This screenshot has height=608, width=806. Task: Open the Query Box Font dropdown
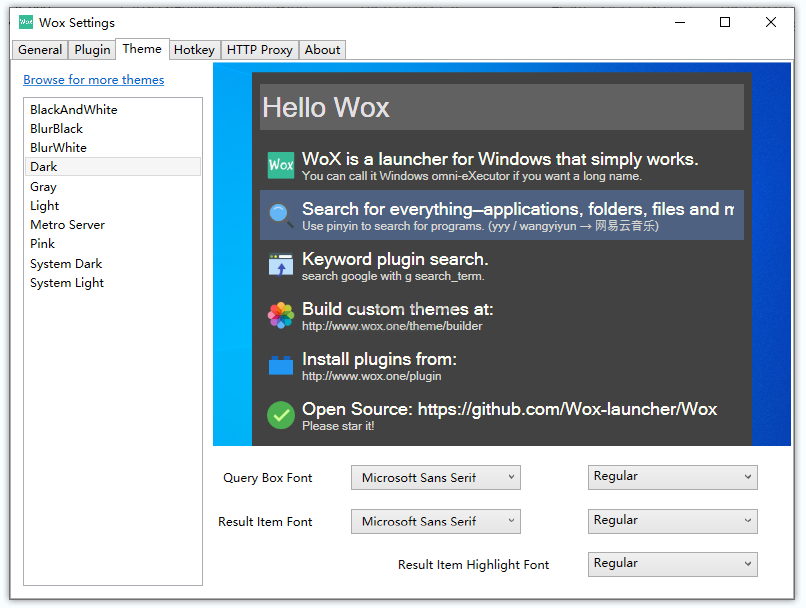point(435,478)
